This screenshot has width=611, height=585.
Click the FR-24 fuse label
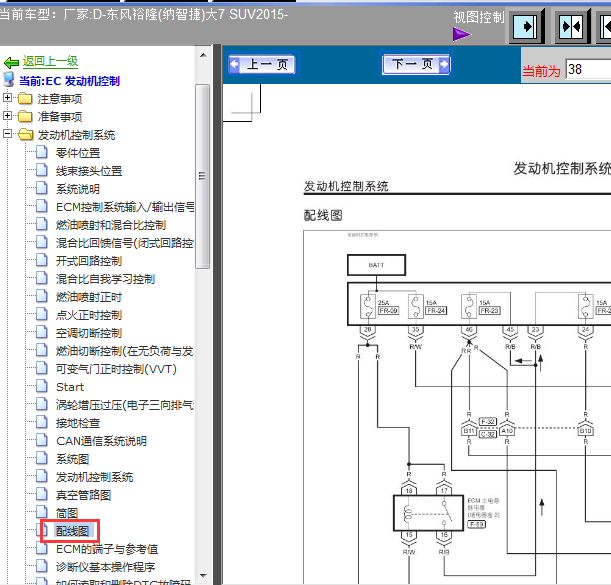pyautogui.click(x=436, y=311)
